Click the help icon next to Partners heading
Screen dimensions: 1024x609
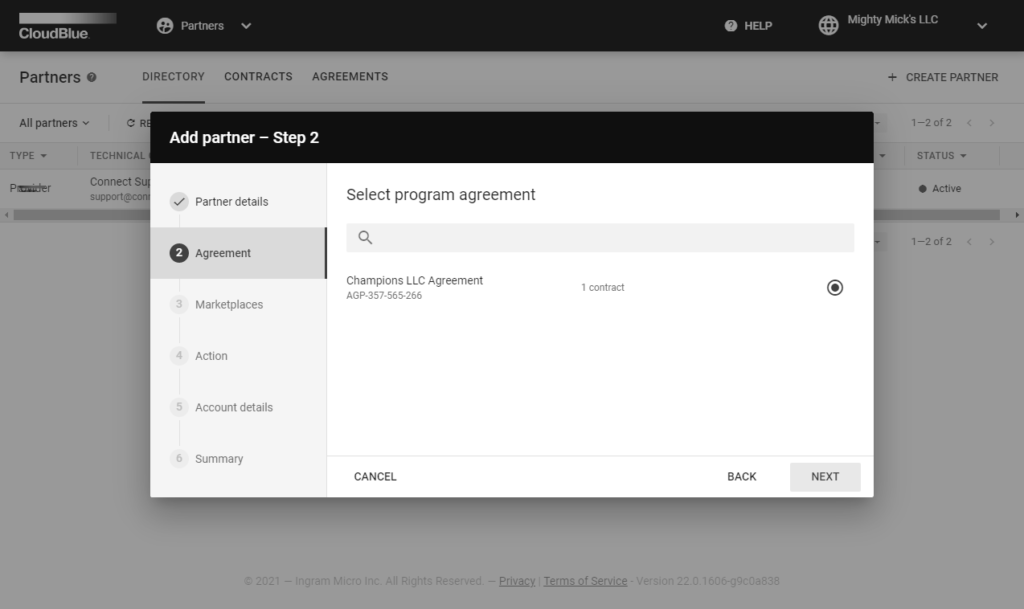point(94,77)
